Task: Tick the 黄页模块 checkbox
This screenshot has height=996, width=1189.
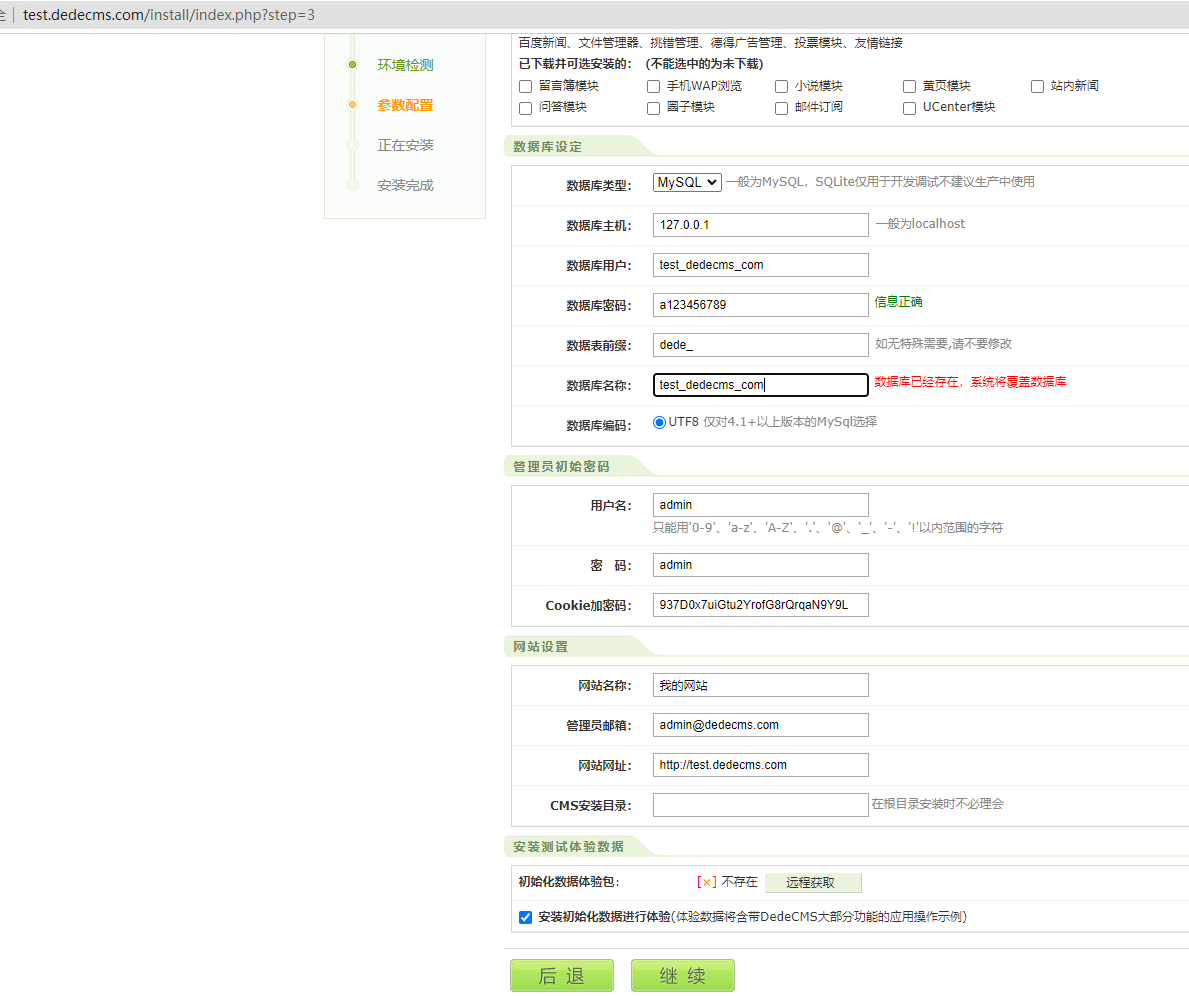Action: 910,86
